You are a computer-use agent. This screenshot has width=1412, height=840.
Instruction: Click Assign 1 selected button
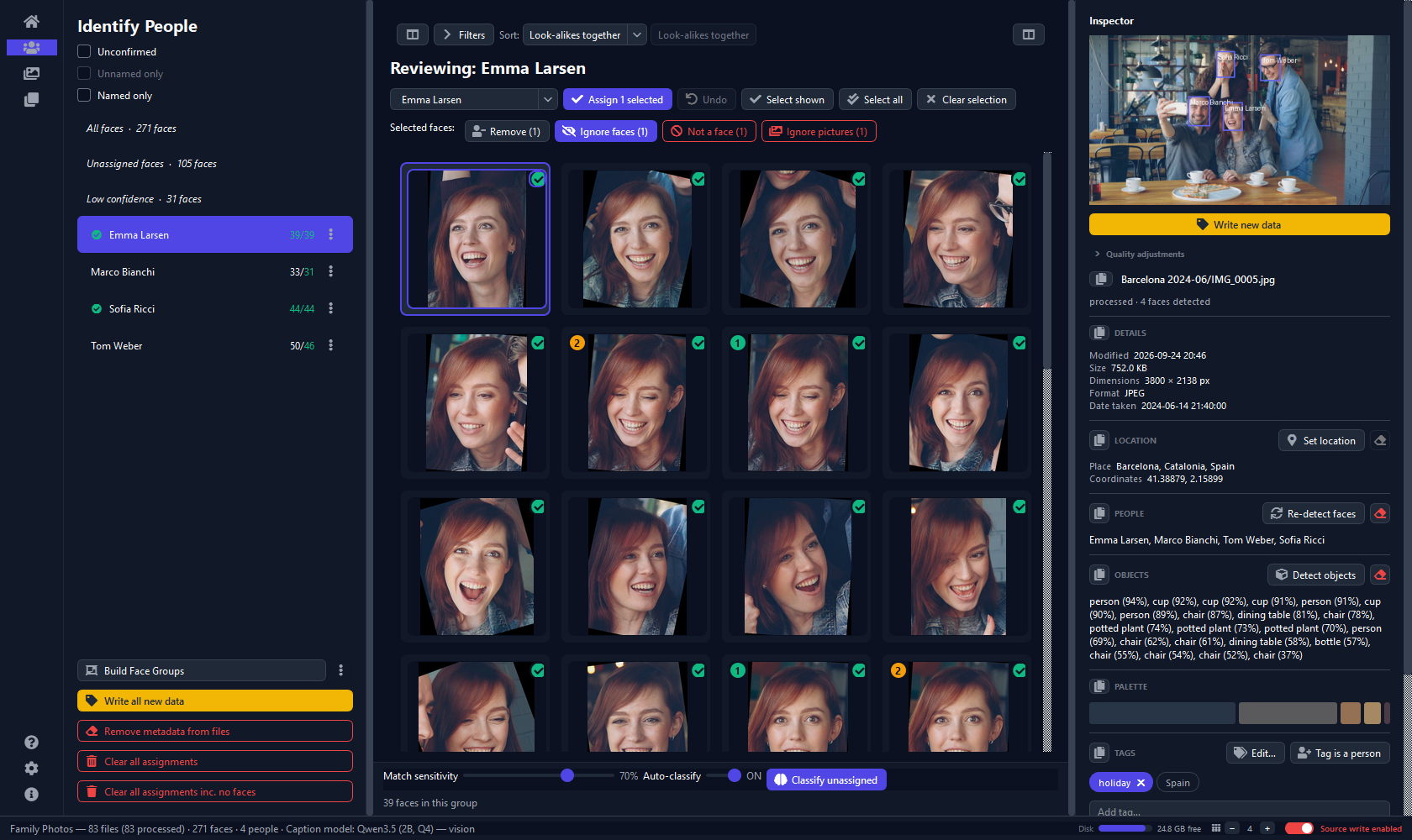pyautogui.click(x=618, y=99)
